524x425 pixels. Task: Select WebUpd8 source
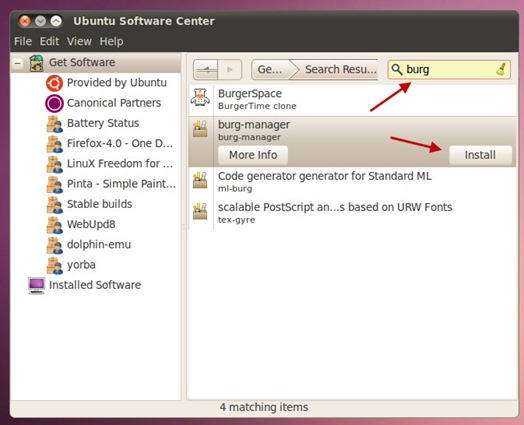[x=91, y=224]
